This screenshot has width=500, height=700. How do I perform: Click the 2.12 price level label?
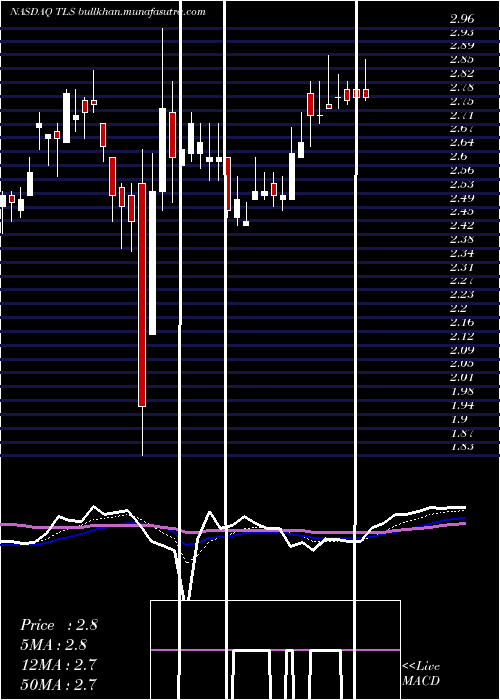click(x=462, y=336)
